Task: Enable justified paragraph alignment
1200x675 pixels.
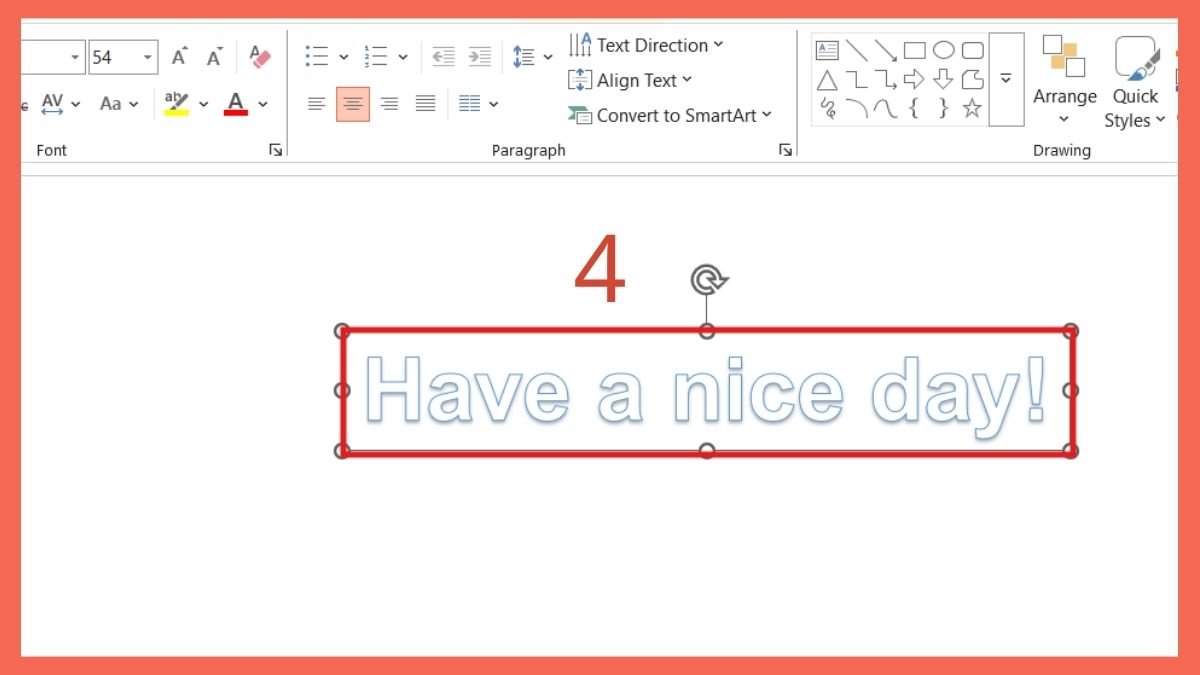Action: [x=425, y=103]
